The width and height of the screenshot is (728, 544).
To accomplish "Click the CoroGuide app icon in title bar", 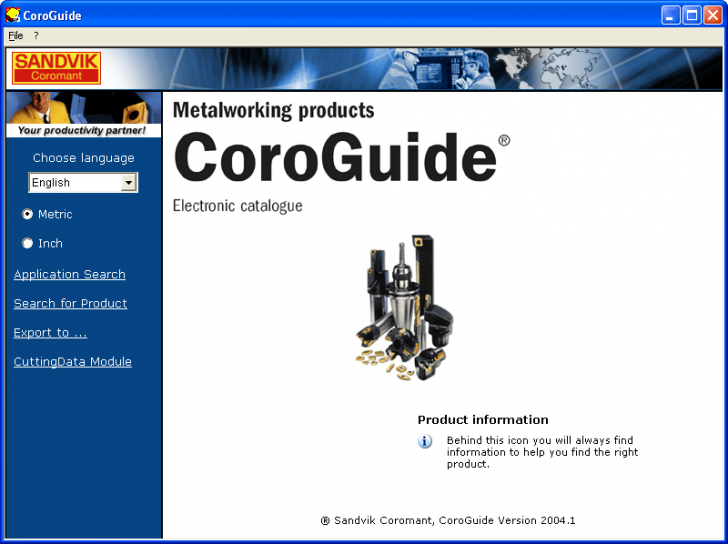I will [x=13, y=15].
